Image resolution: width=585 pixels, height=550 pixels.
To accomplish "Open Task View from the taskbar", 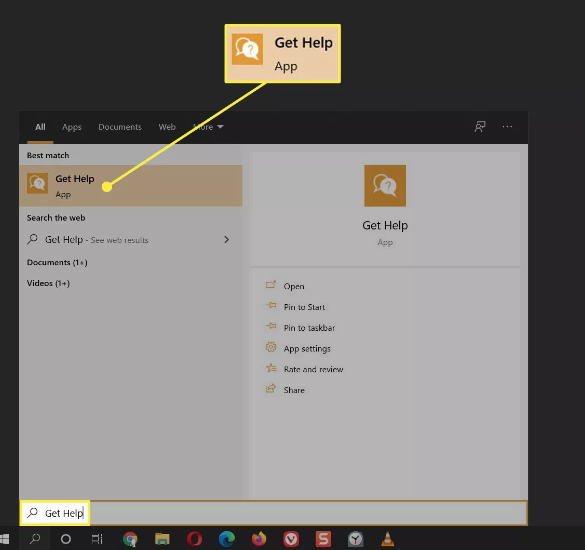I will [97, 539].
